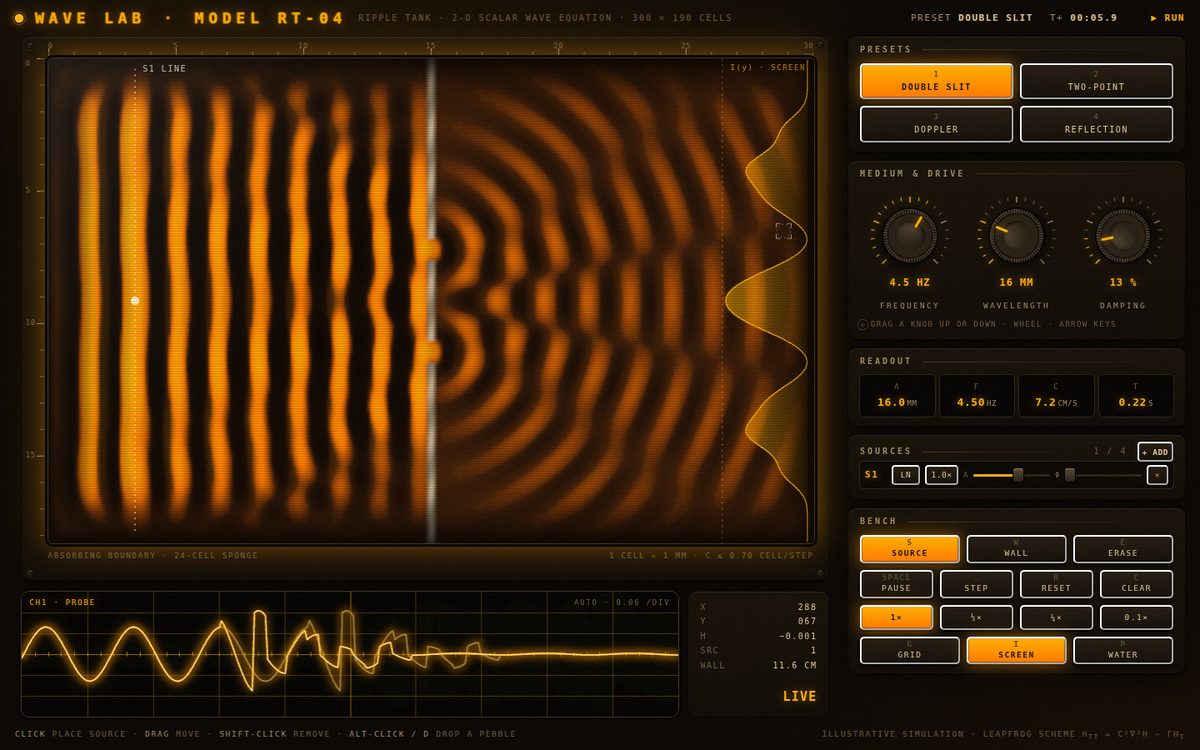Viewport: 1200px width, 750px height.
Task: Click the probe X value 288
Action: 807,607
